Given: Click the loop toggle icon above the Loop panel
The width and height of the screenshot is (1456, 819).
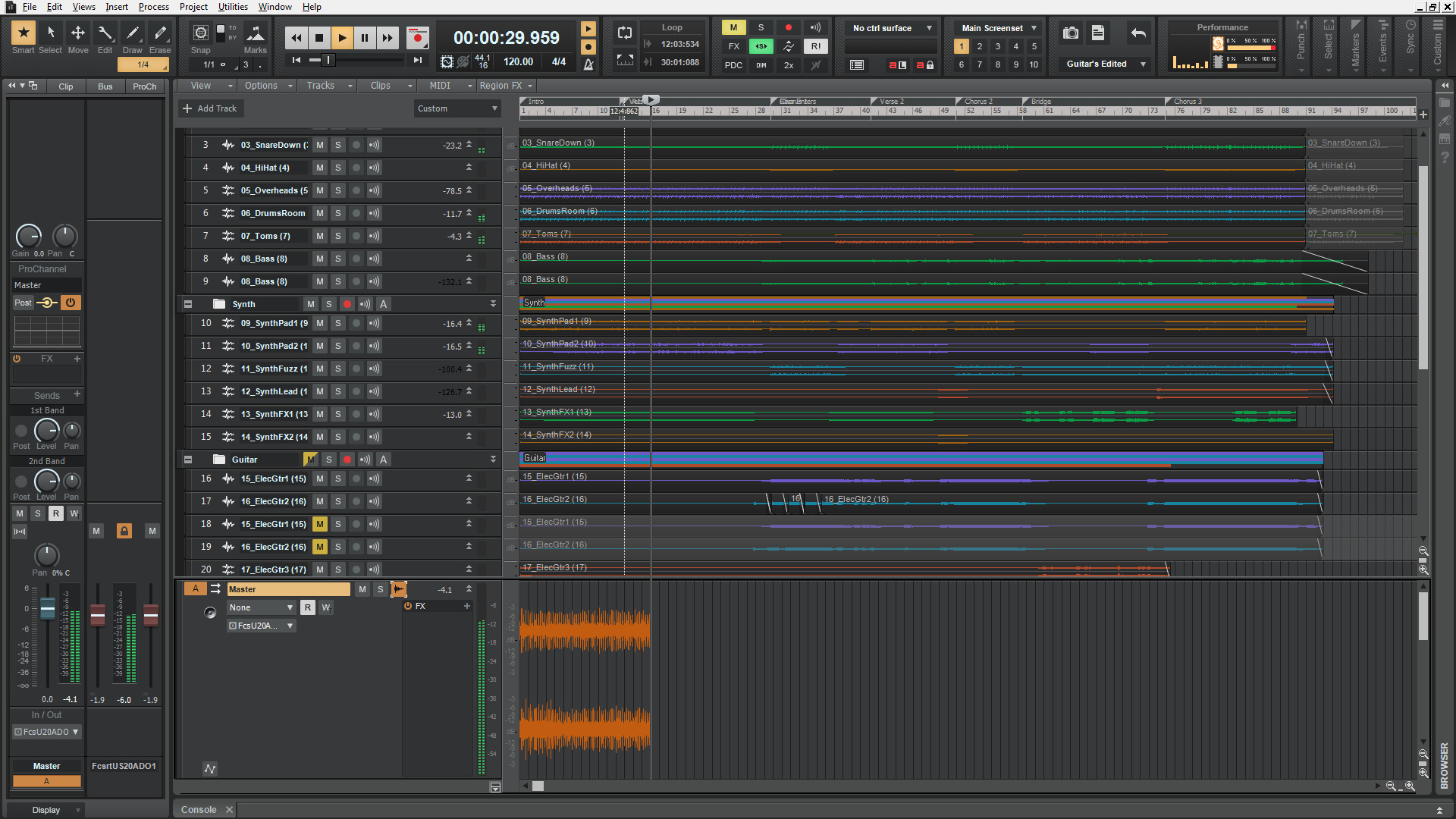Looking at the screenshot, I should pyautogui.click(x=624, y=33).
